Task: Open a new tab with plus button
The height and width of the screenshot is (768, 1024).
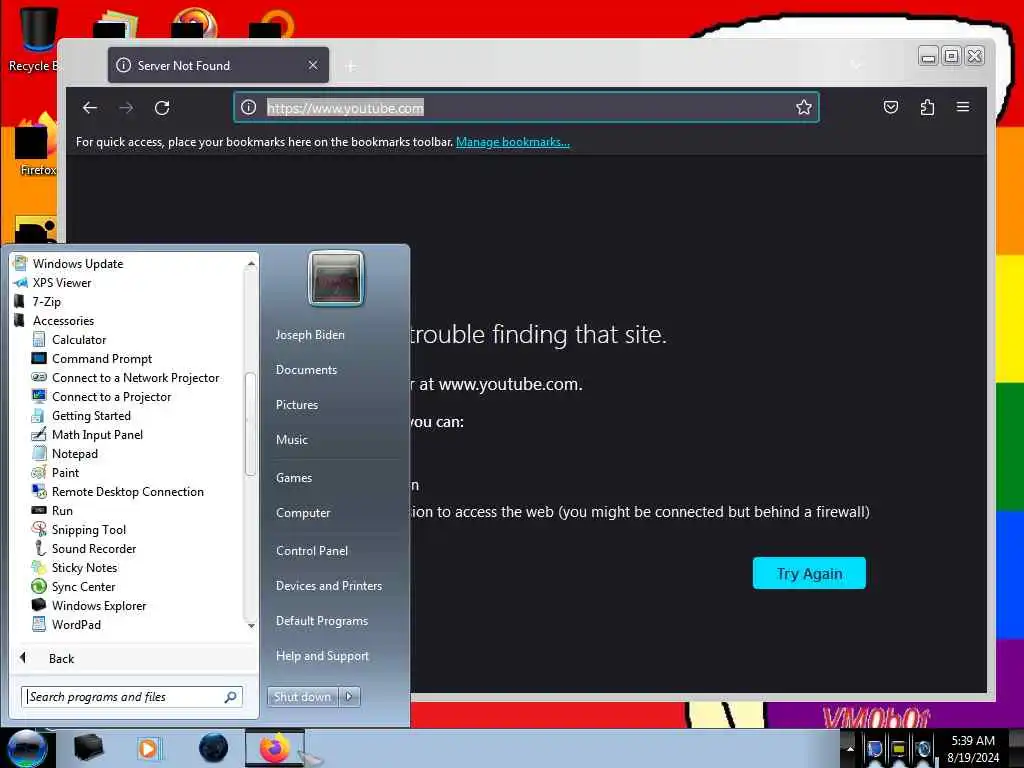Action: 351,66
